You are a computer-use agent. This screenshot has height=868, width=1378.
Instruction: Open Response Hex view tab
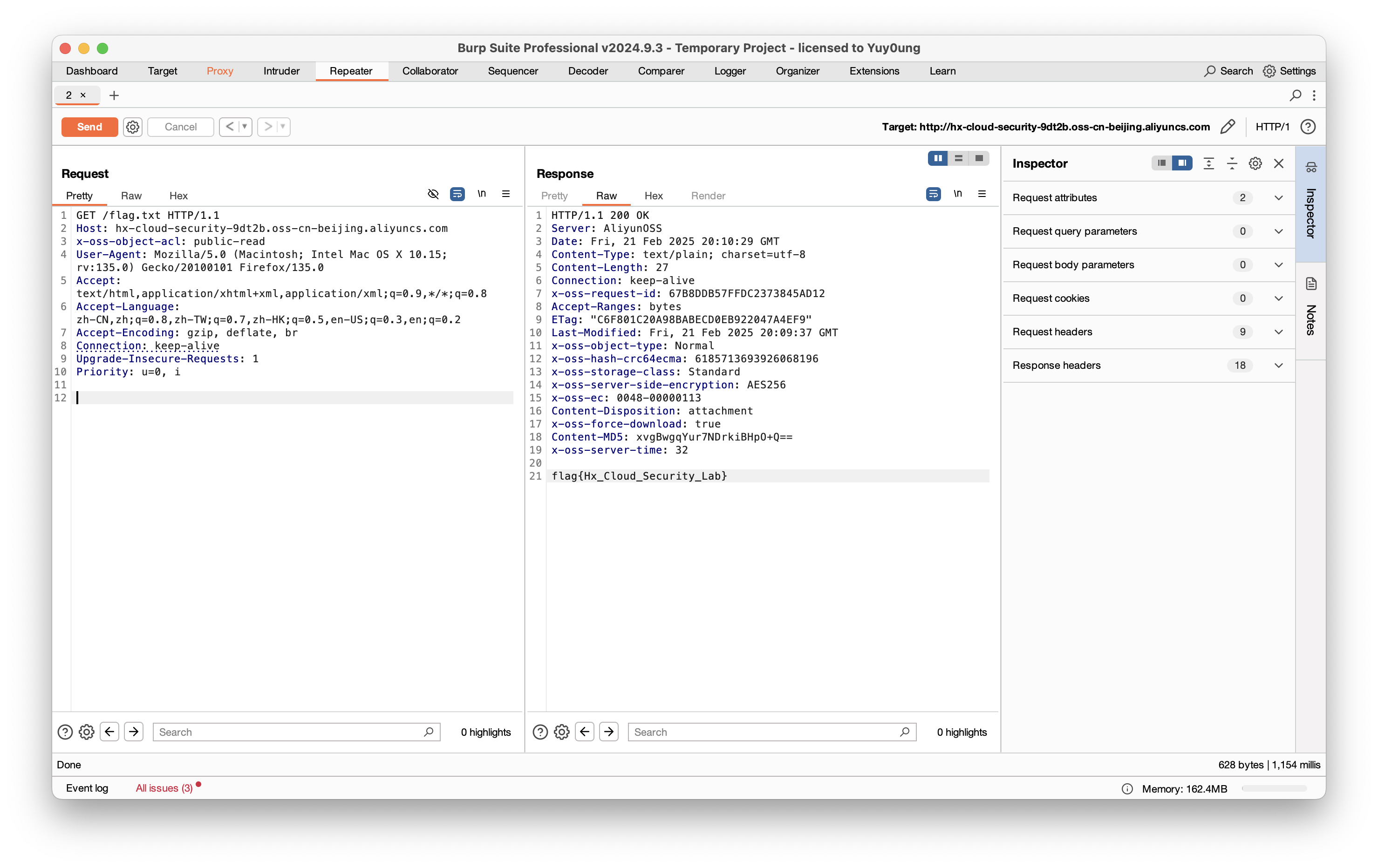[653, 196]
